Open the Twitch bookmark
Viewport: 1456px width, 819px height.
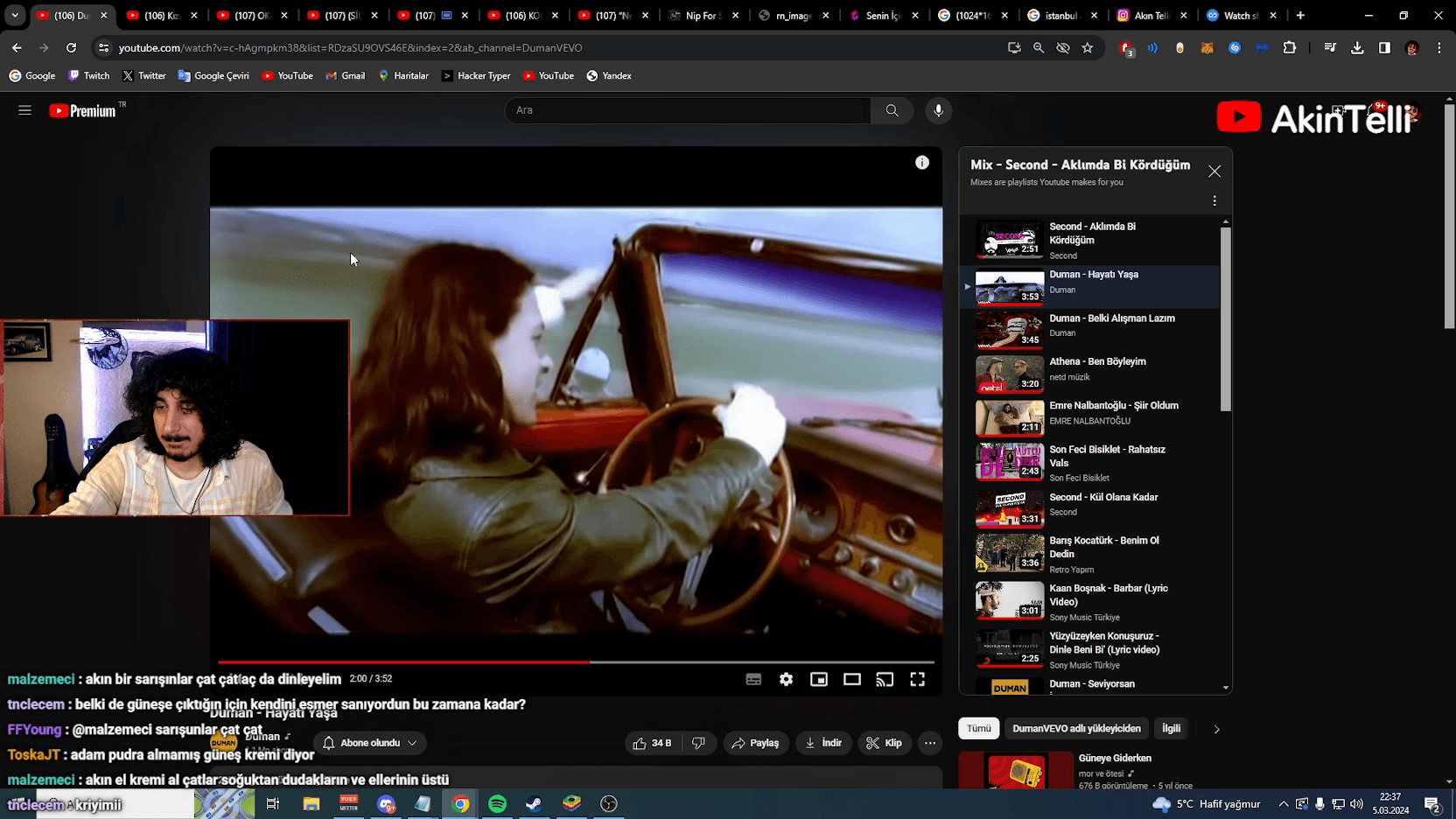(88, 76)
